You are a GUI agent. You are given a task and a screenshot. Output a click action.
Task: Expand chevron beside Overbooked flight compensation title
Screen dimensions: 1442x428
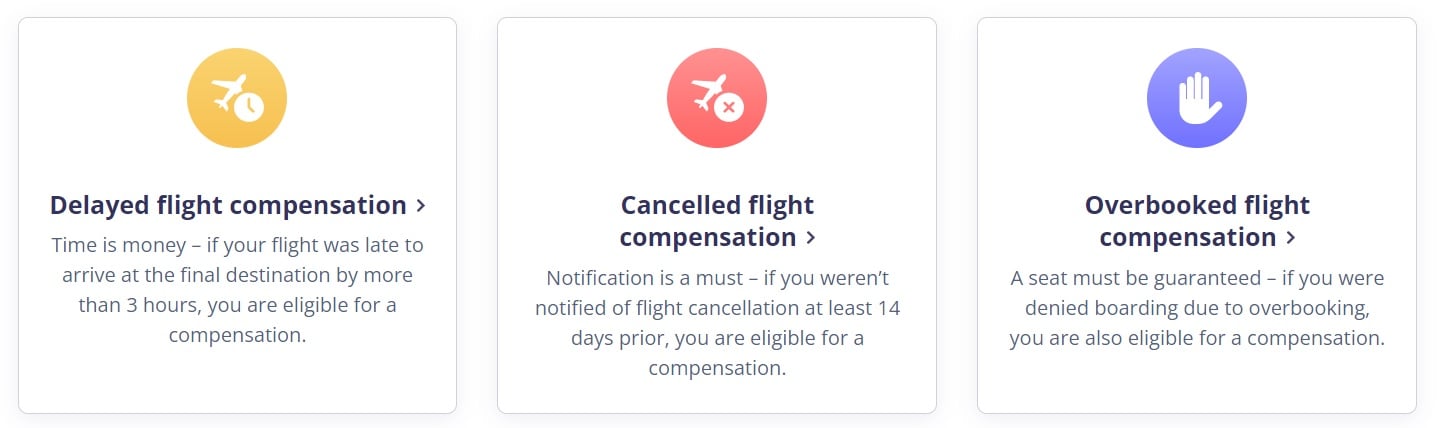tap(1290, 238)
